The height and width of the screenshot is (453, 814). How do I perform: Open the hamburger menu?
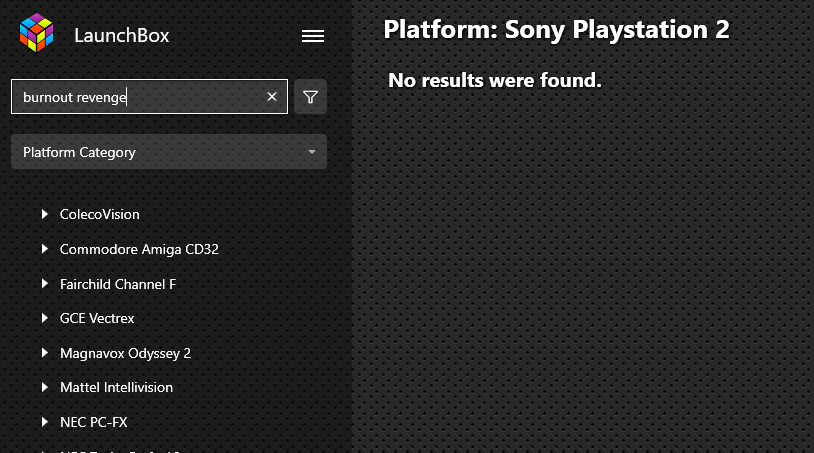click(313, 36)
